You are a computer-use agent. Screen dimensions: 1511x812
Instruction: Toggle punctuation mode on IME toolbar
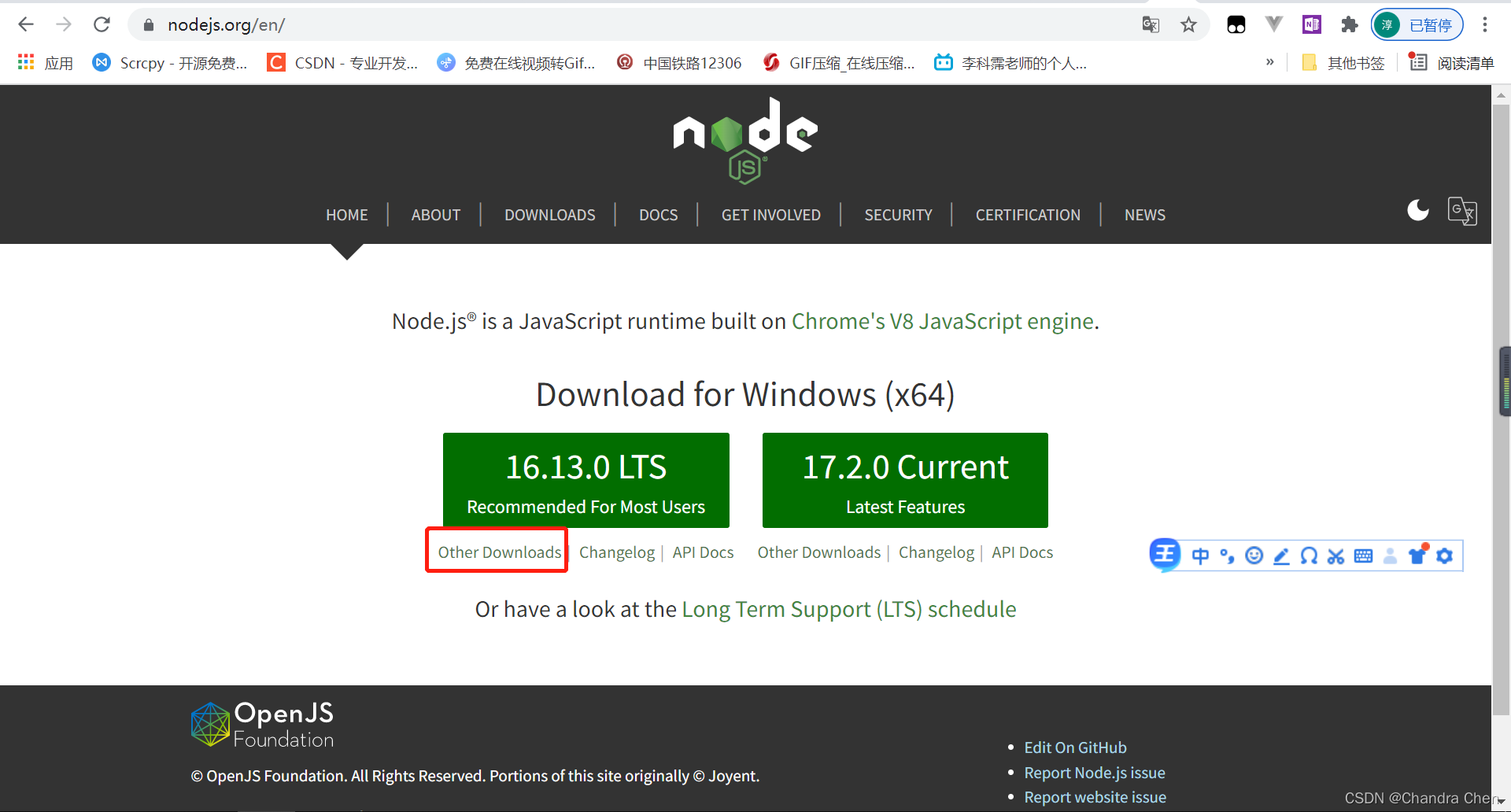tap(1227, 556)
